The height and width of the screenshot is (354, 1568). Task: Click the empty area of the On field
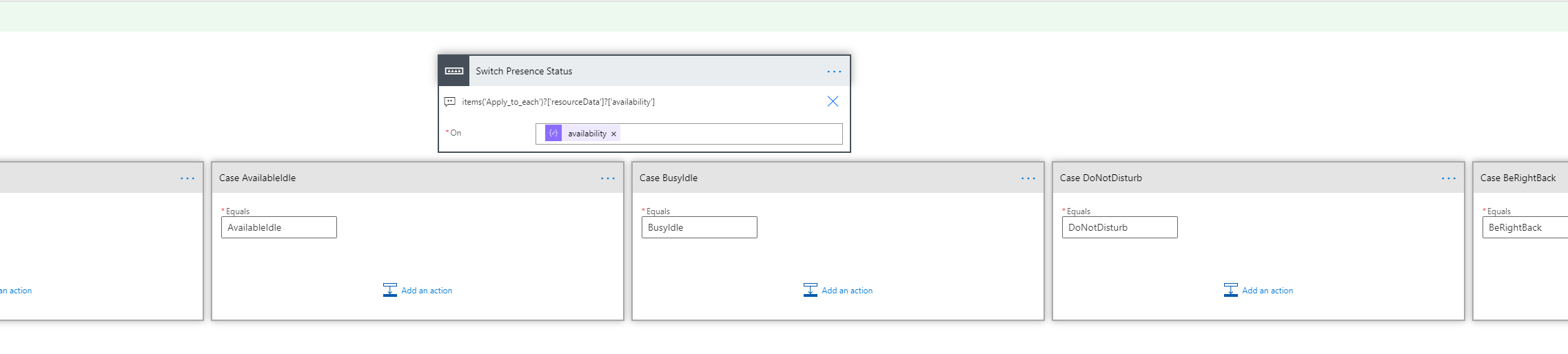pos(731,134)
